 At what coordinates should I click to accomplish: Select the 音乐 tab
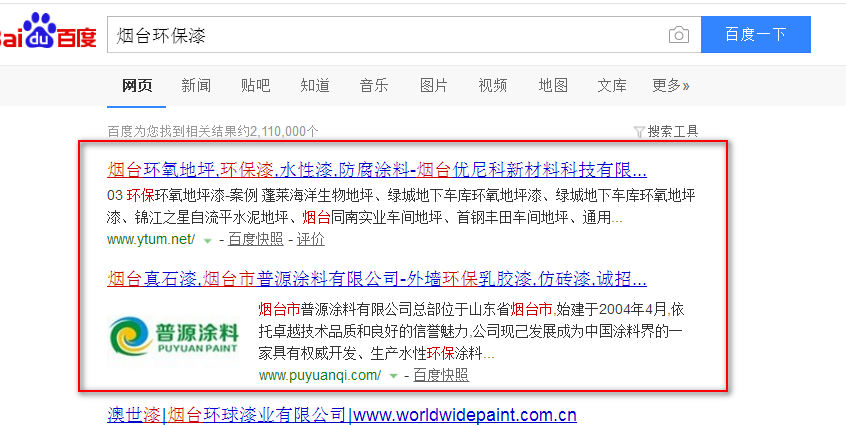click(x=374, y=85)
